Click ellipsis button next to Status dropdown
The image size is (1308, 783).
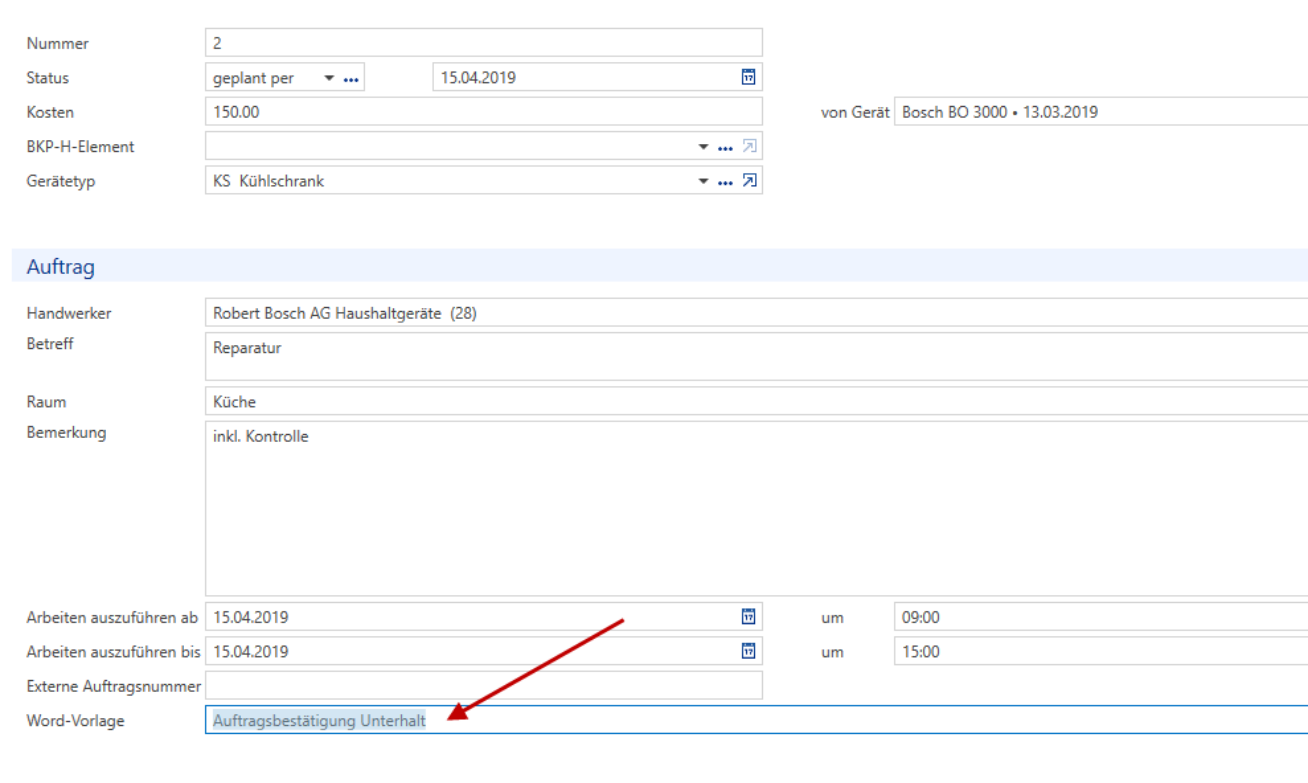351,78
